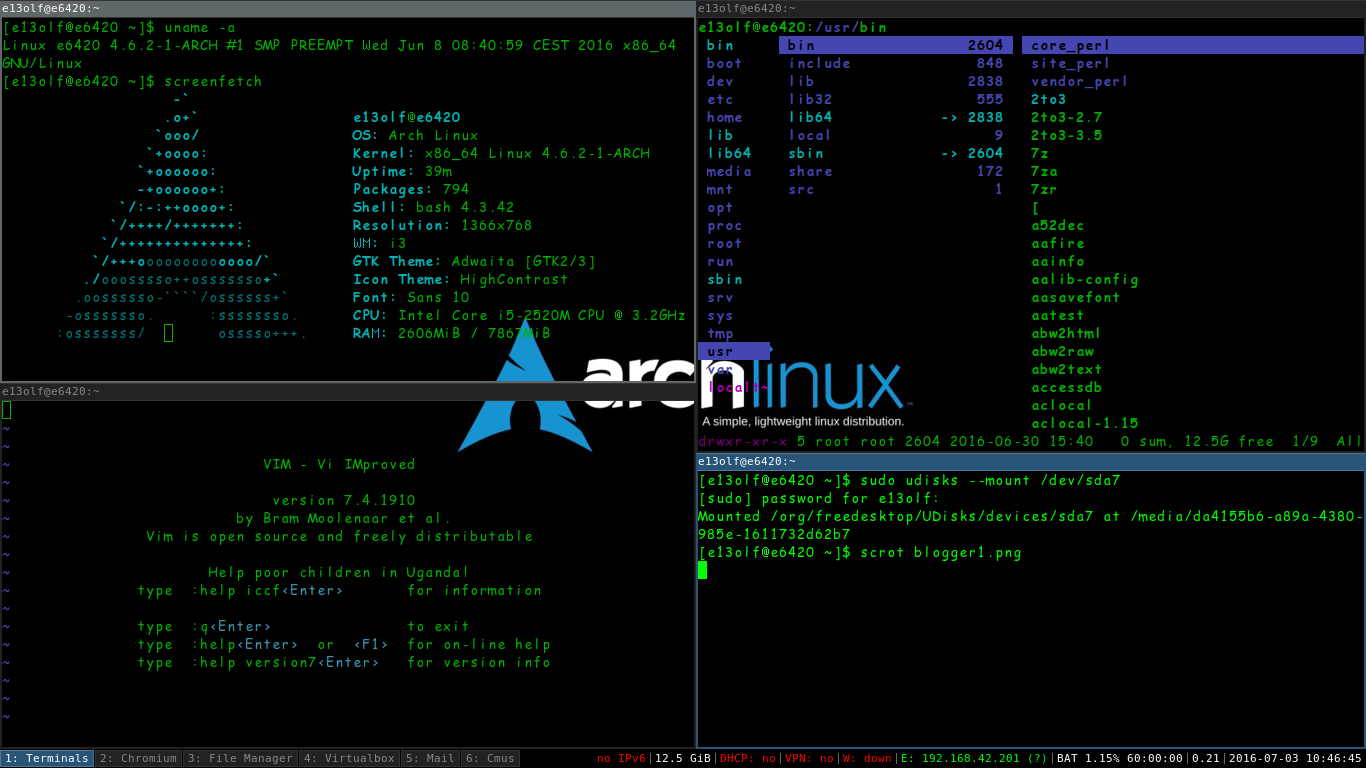Click the 'Resolution: 1366x768' line
The height and width of the screenshot is (768, 1366).
[442, 225]
